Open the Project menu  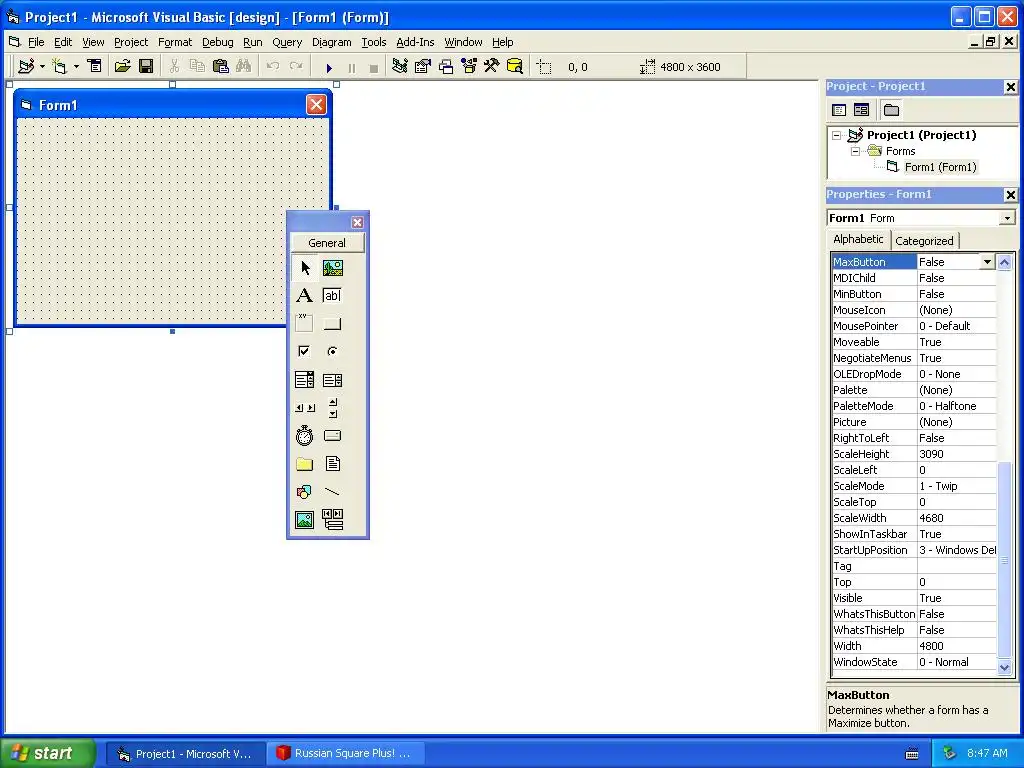click(x=131, y=42)
